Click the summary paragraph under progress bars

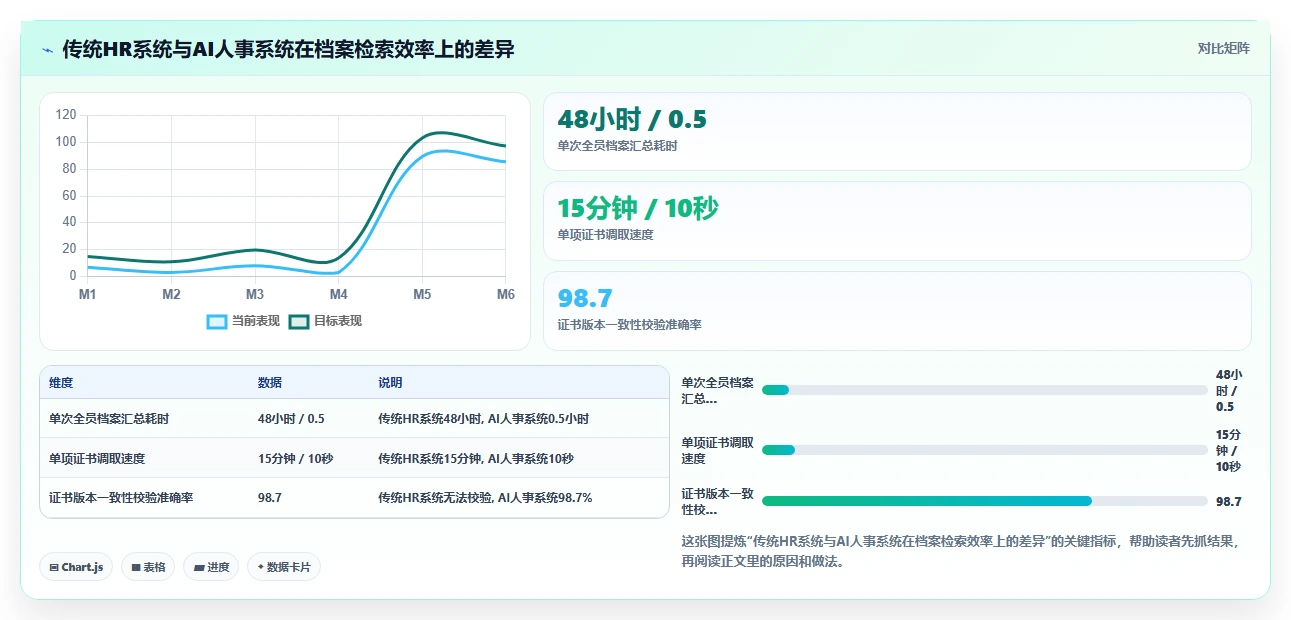point(960,551)
